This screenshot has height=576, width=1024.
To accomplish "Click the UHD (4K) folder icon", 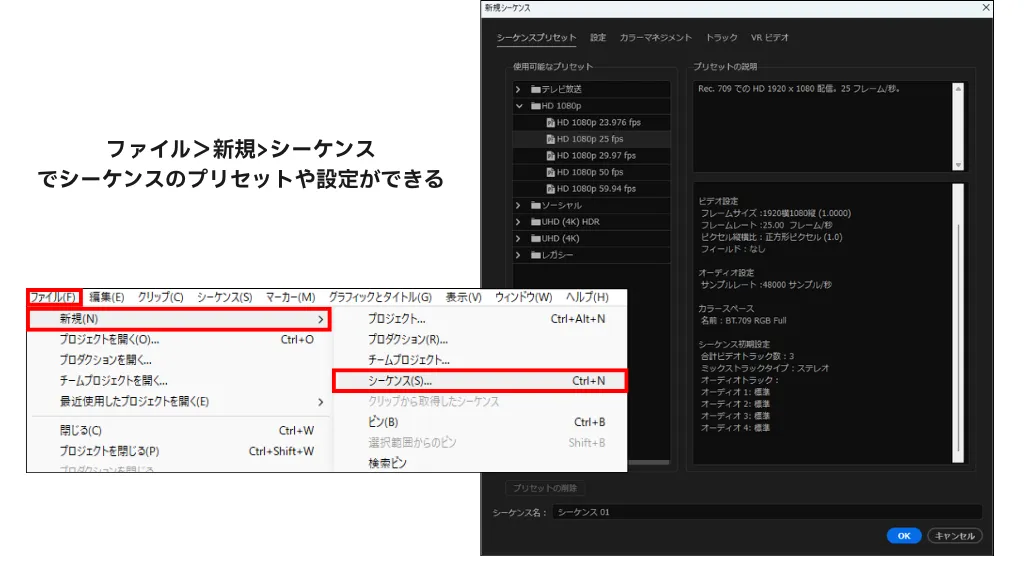I will (x=536, y=238).
